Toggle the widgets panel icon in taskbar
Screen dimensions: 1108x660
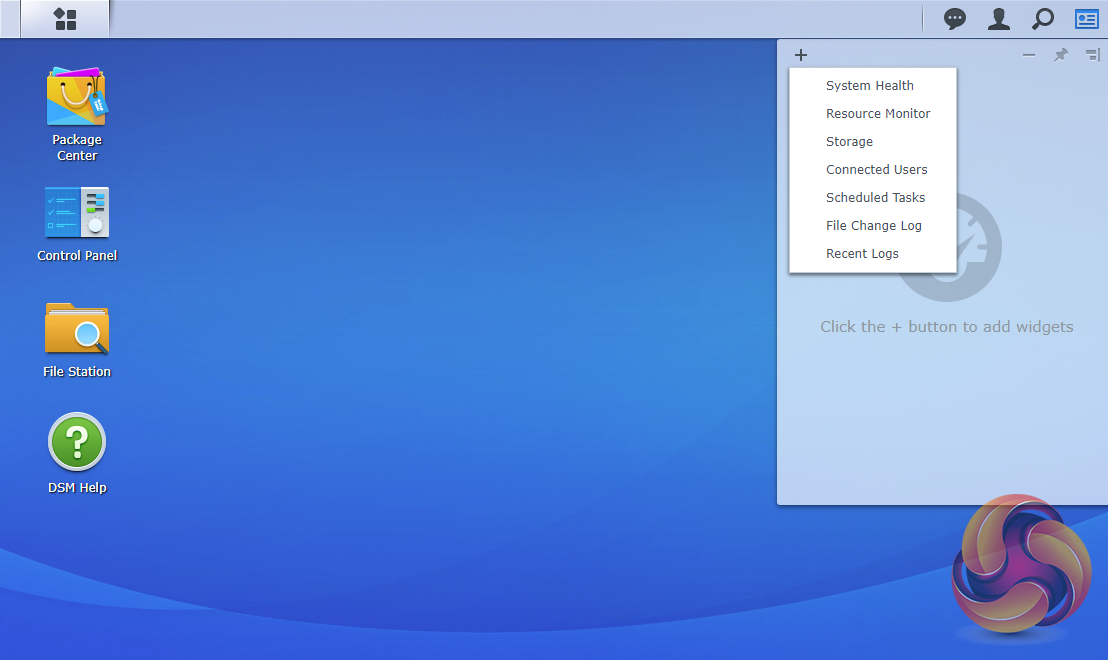pyautogui.click(x=1086, y=19)
